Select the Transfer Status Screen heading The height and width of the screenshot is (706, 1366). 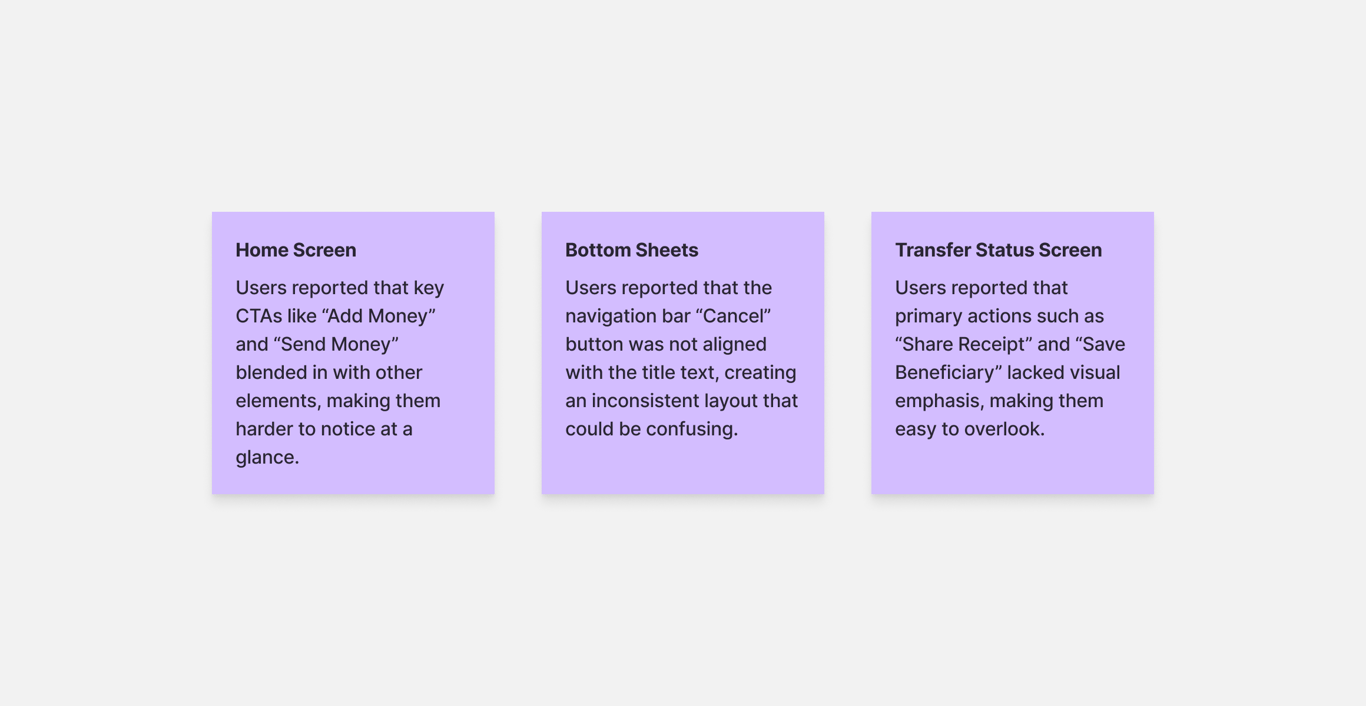[x=997, y=250]
